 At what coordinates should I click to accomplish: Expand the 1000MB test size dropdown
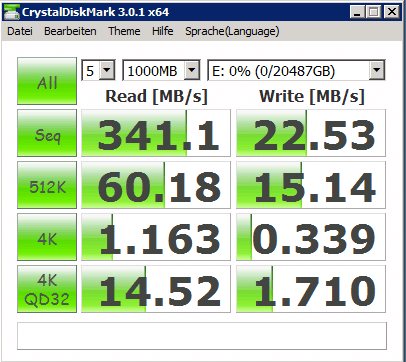tap(192, 70)
